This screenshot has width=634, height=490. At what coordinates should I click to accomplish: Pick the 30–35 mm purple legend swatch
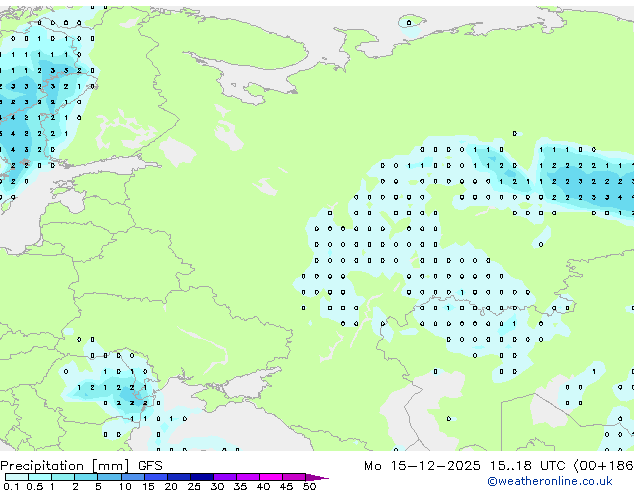point(224,477)
